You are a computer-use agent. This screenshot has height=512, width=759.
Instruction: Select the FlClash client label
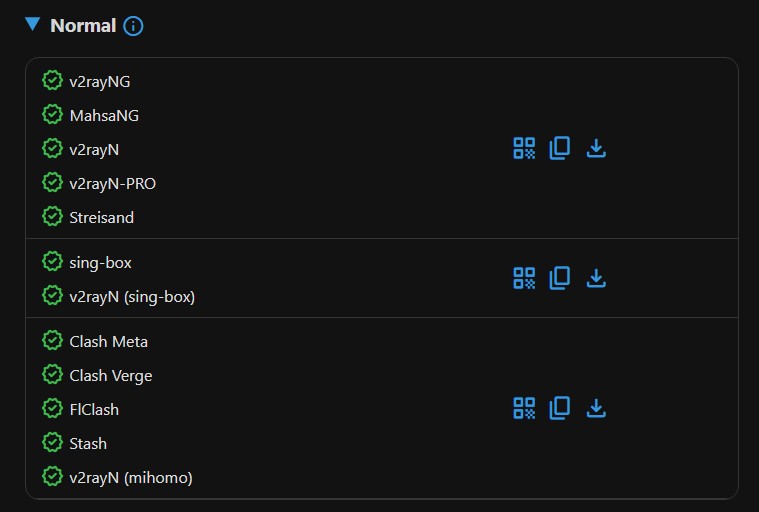[94, 409]
